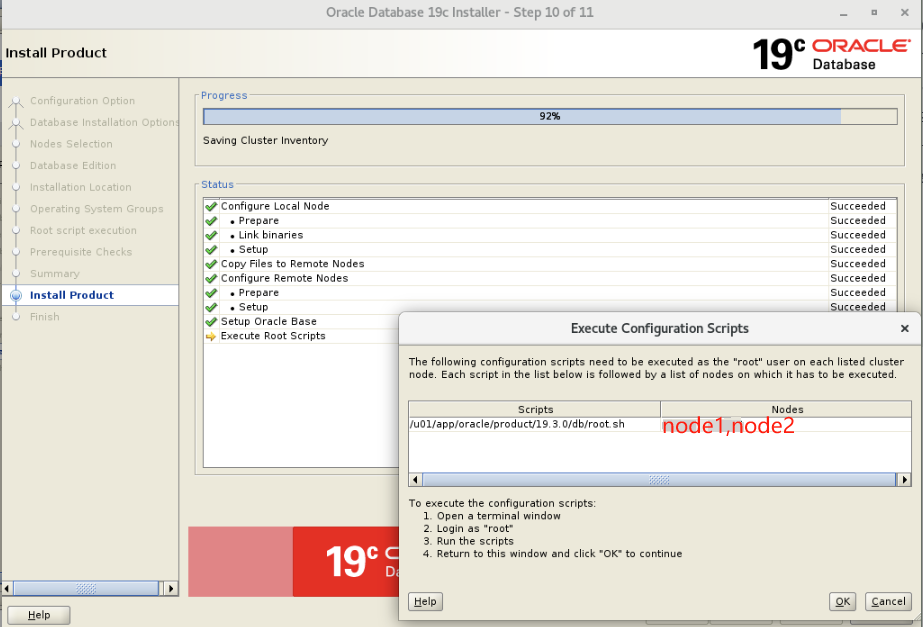Click the steps panel right scroll arrow

[x=171, y=588]
